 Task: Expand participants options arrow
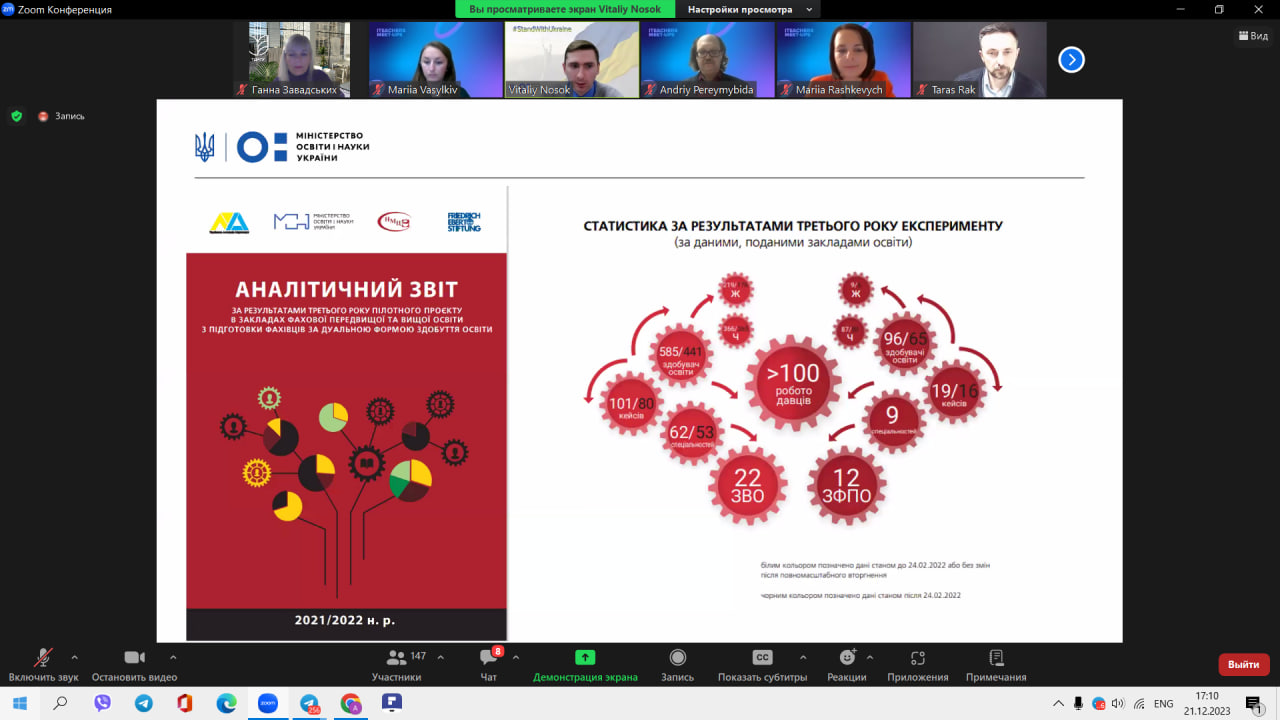coord(441,658)
